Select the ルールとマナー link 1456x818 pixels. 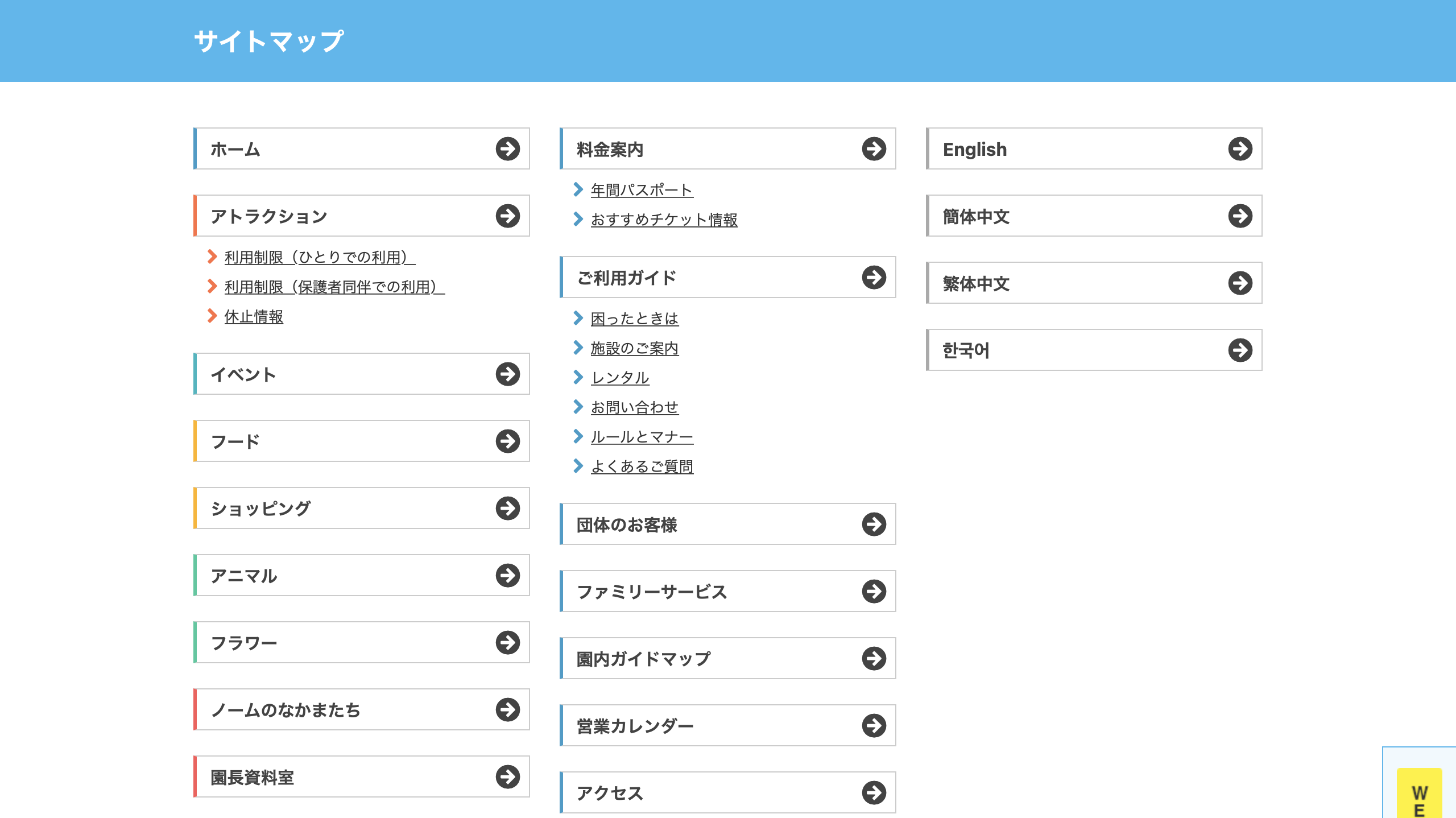642,437
